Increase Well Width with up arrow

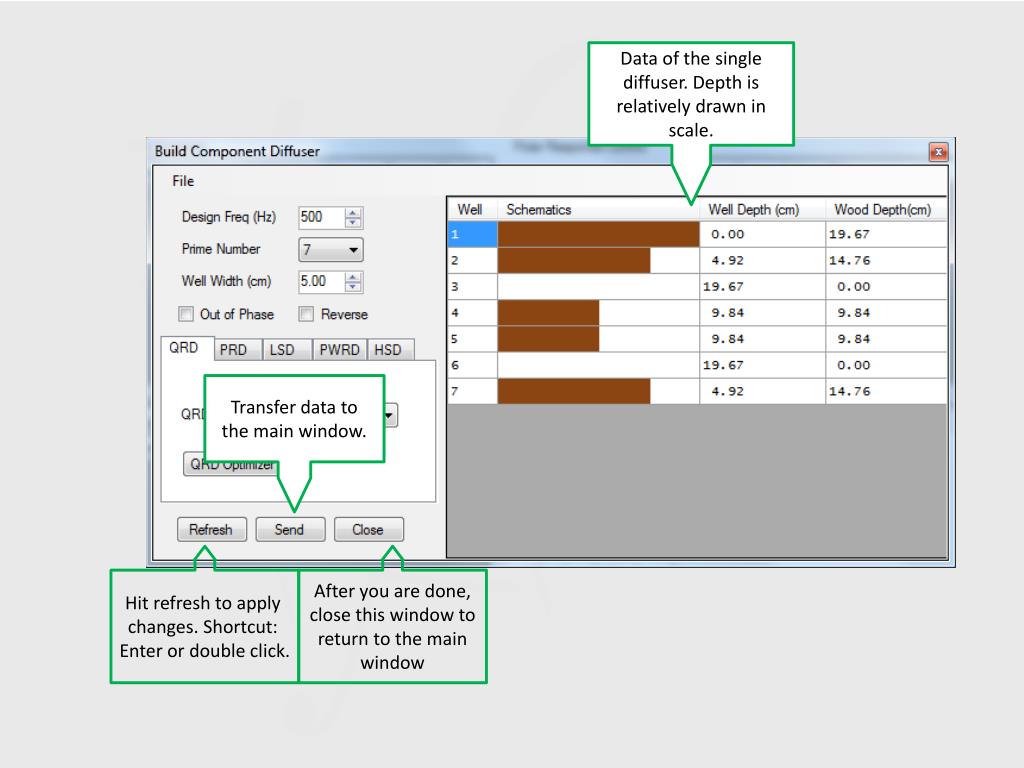click(353, 277)
